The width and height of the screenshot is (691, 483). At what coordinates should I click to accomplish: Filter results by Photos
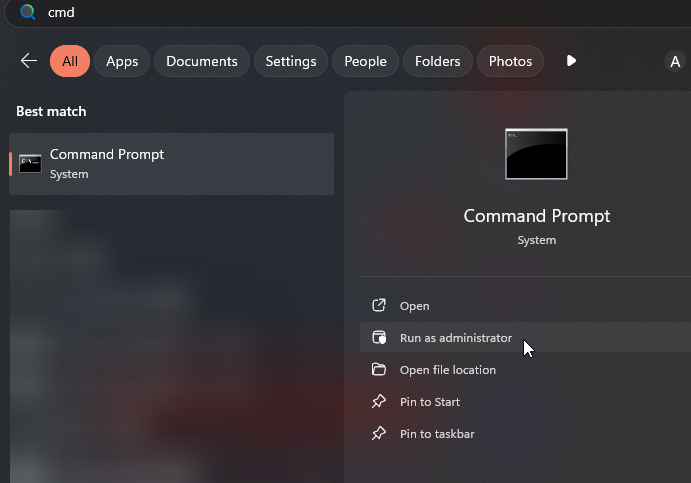510,61
